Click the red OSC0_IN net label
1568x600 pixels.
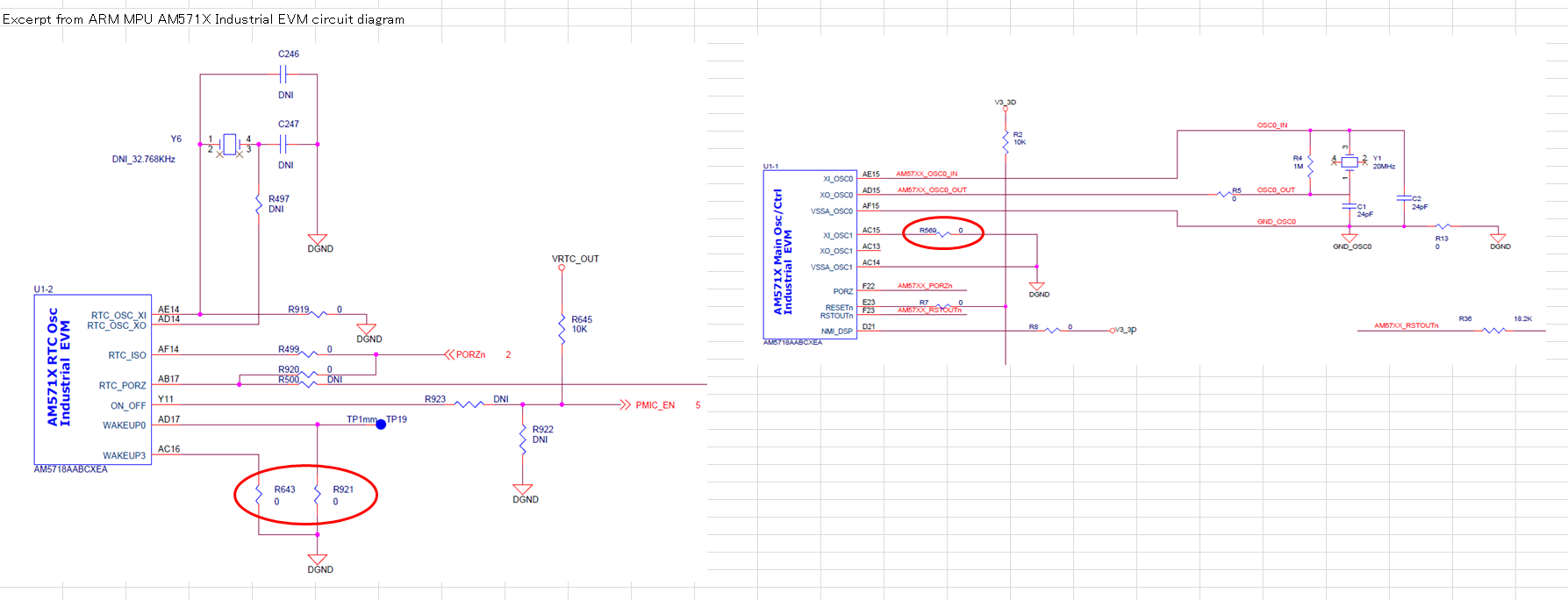click(x=1272, y=125)
